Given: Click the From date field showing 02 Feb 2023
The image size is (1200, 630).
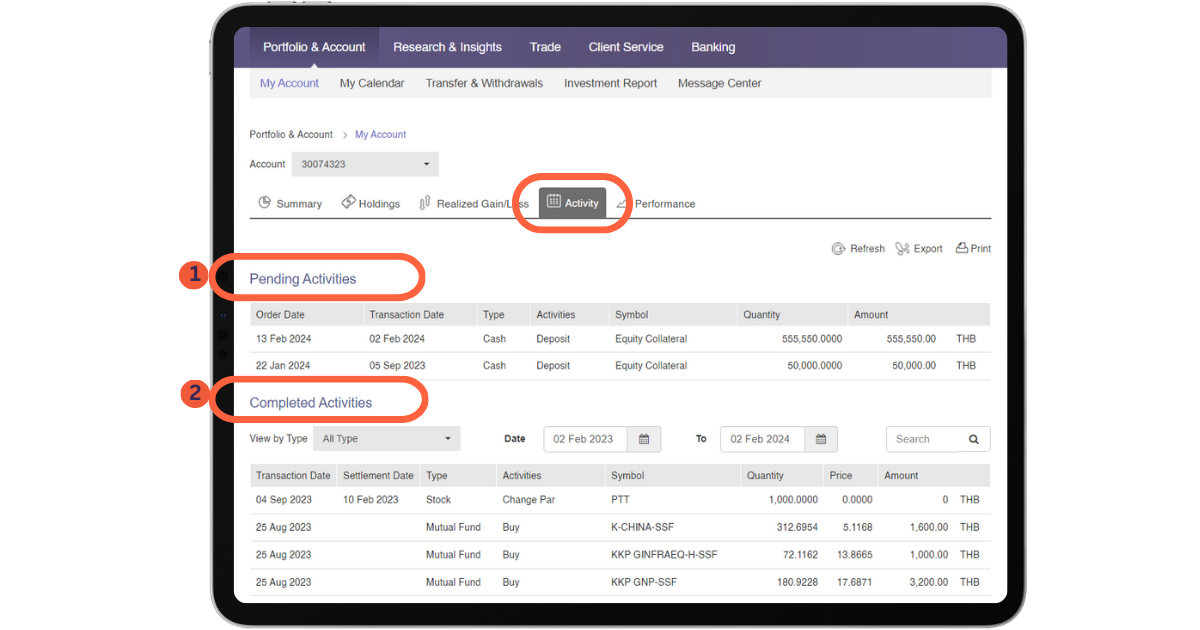Looking at the screenshot, I should pos(585,439).
